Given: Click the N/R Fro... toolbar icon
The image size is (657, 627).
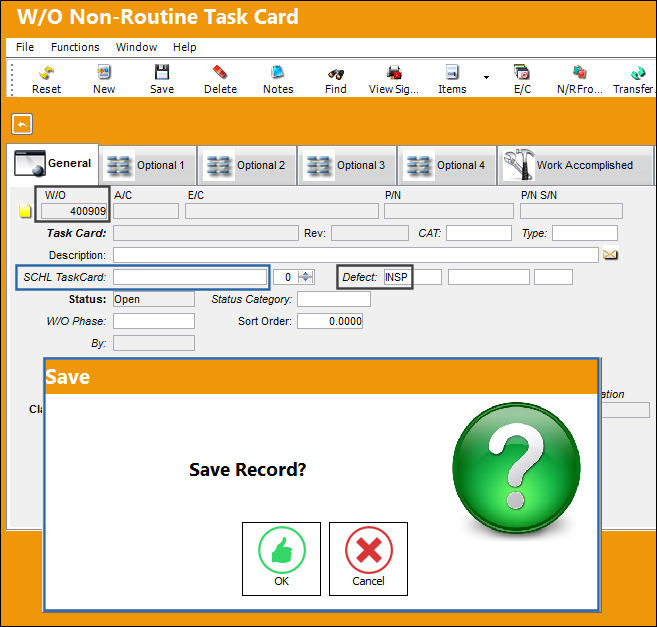Looking at the screenshot, I should [x=579, y=72].
